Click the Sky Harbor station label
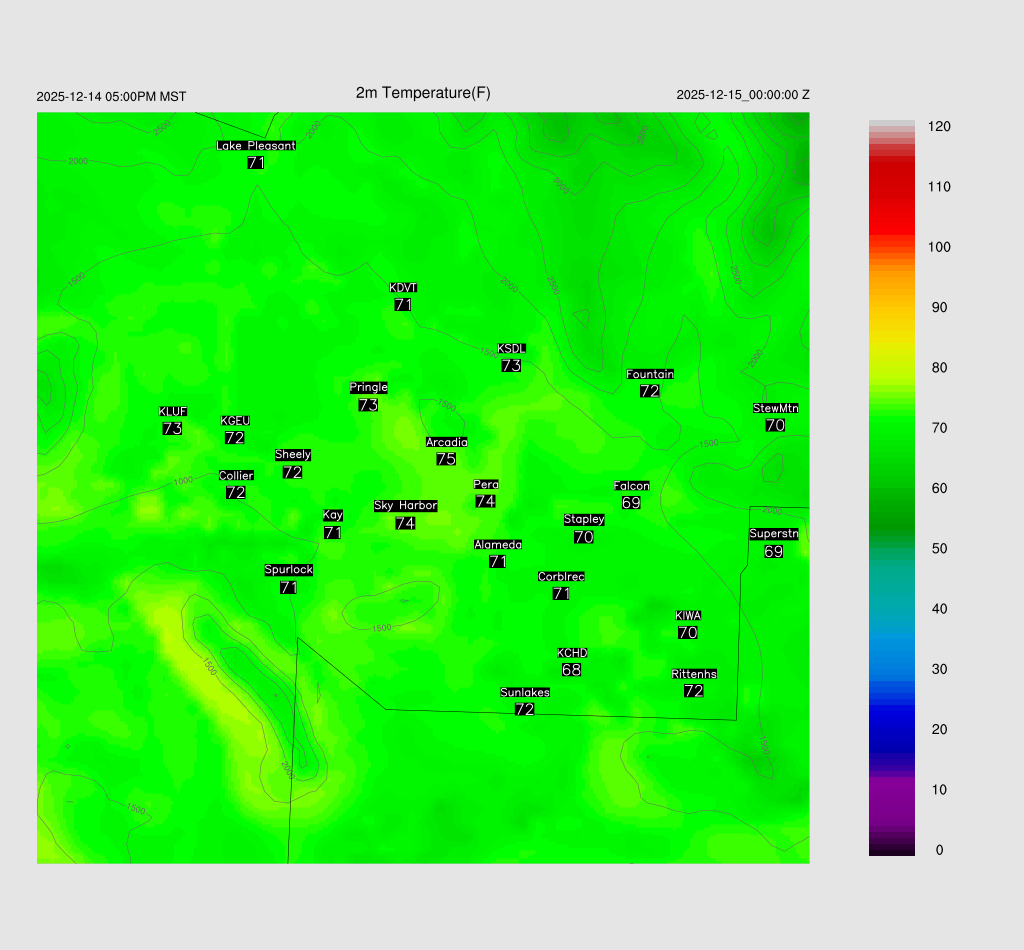1024x950 pixels. [x=405, y=506]
